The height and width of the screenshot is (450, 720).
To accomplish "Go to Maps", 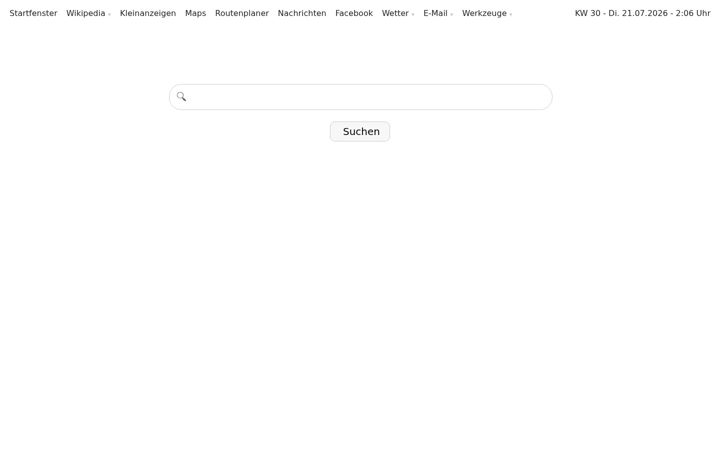I will coord(196,13).
